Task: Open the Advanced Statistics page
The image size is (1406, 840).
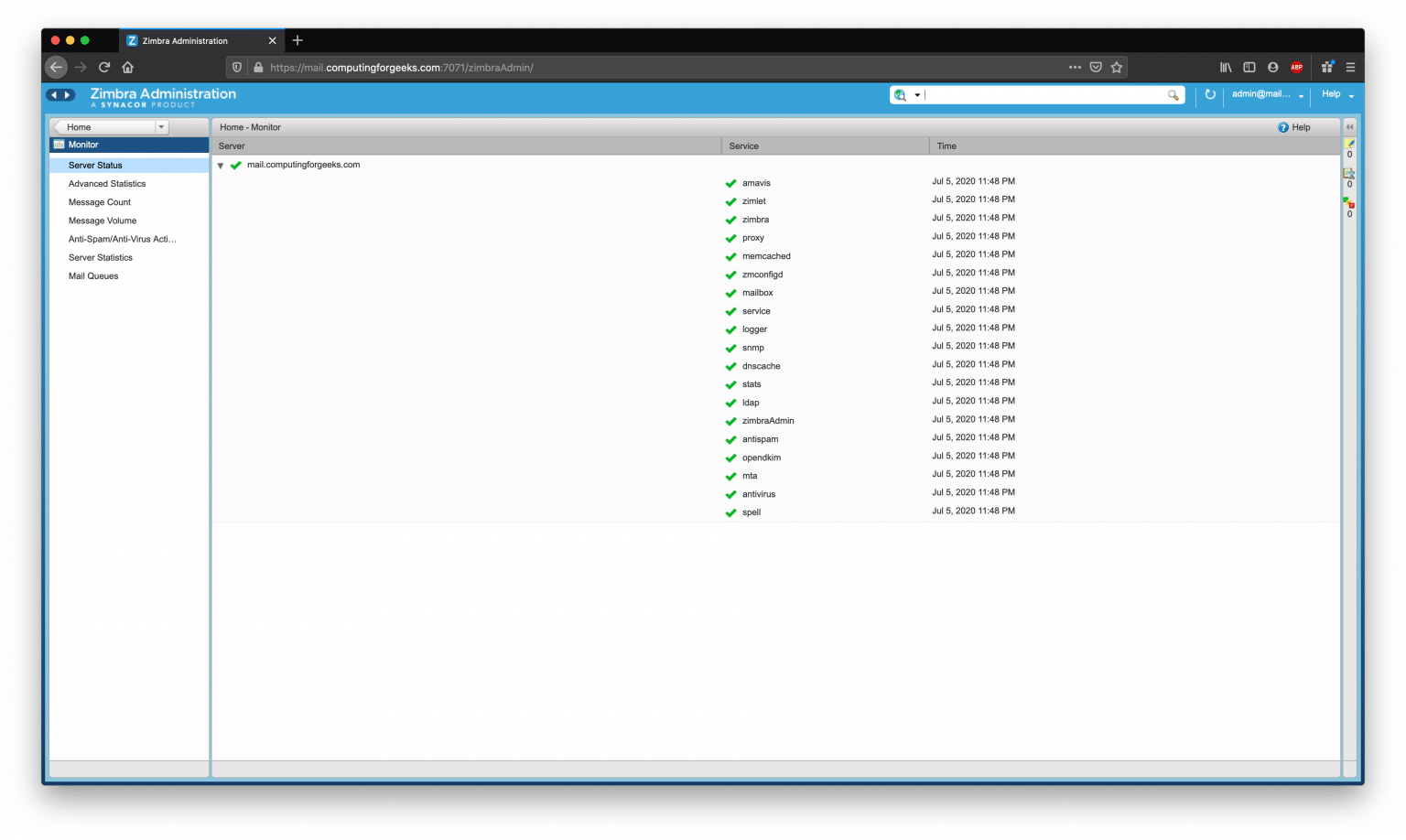Action: [106, 183]
